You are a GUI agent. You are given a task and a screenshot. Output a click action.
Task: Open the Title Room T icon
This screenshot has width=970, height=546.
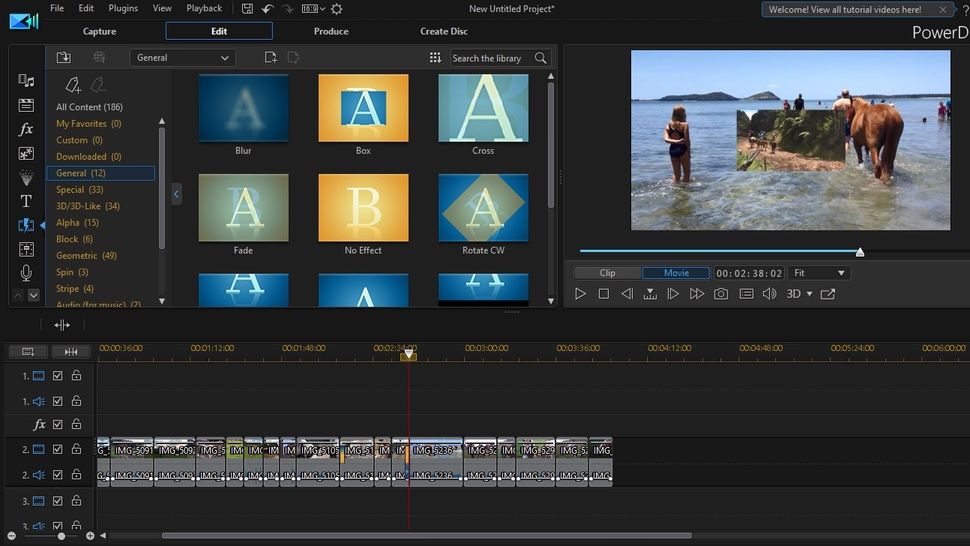[x=26, y=201]
